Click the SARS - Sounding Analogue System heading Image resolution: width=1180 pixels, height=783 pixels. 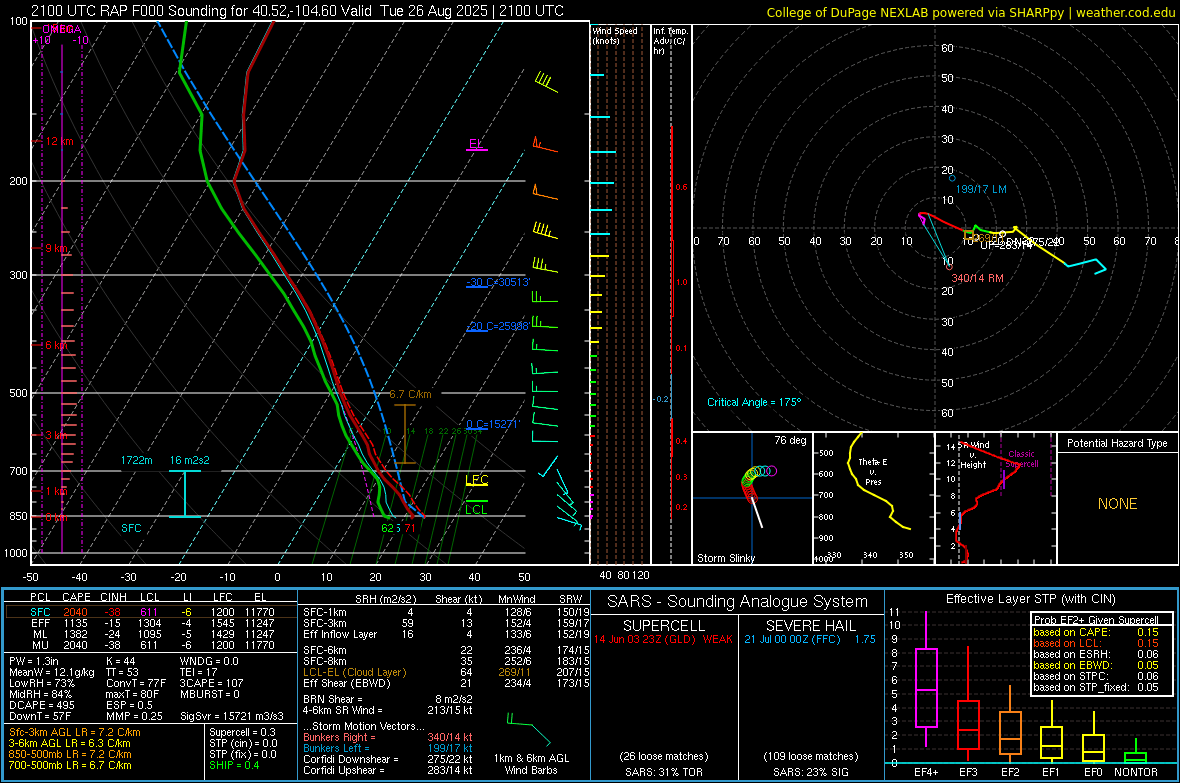(x=737, y=601)
